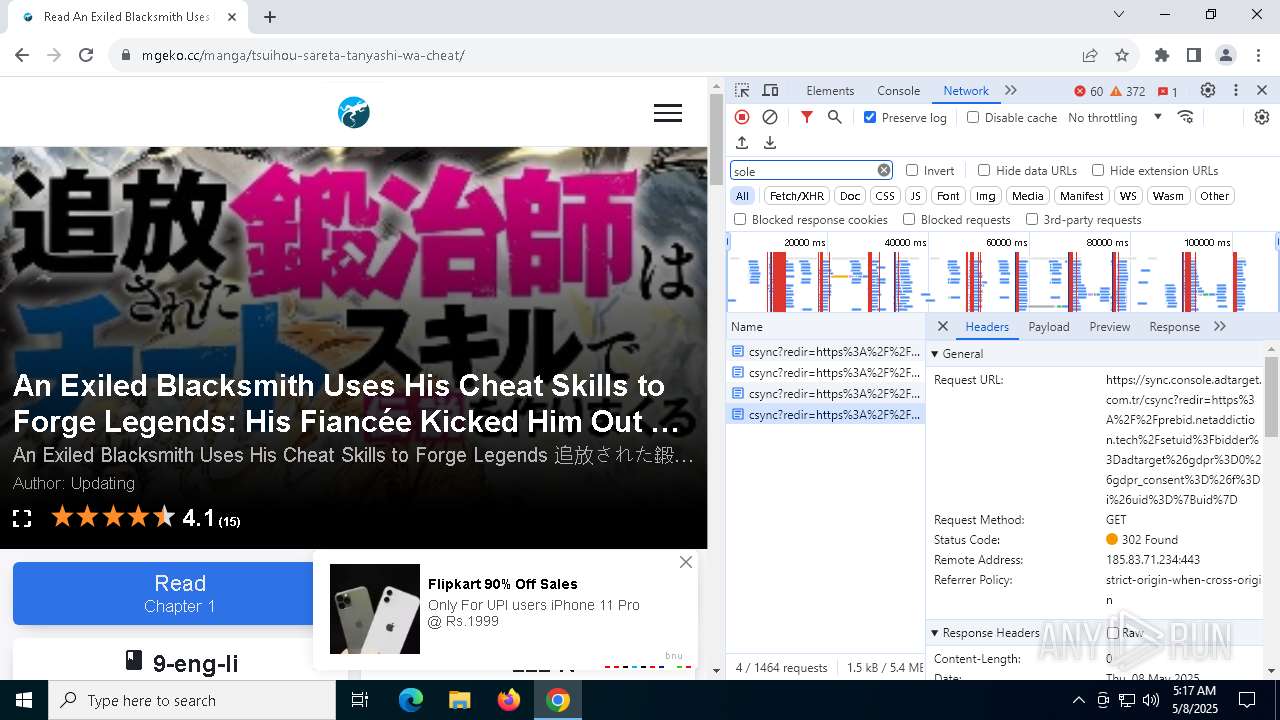
Task: Stop recording network log
Action: pyautogui.click(x=742, y=117)
